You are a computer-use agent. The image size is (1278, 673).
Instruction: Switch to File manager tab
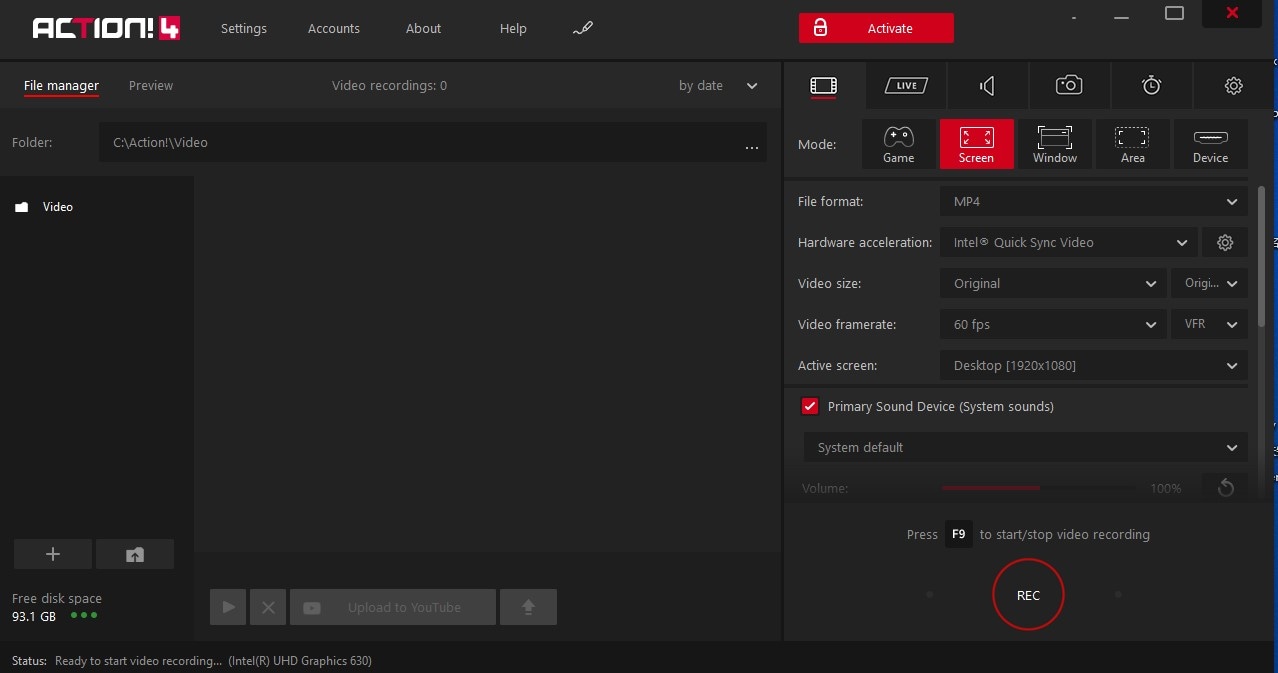[x=61, y=86]
